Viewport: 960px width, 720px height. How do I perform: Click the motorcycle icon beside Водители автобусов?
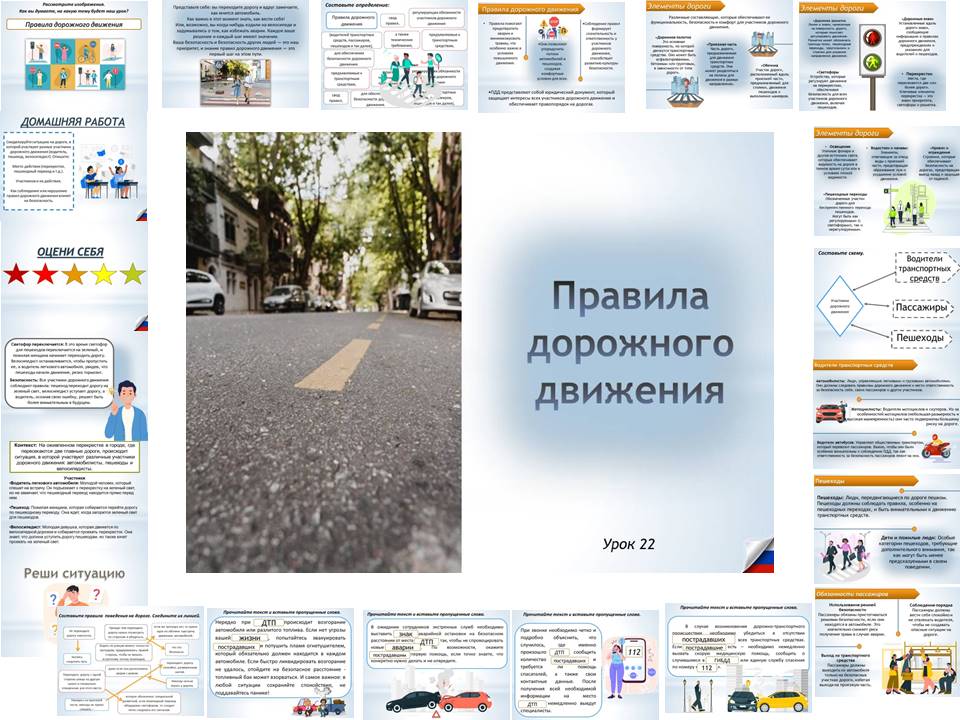tap(936, 449)
